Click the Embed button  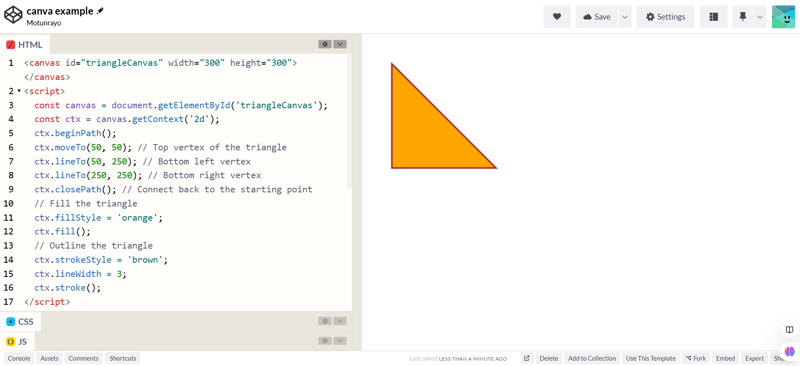725,358
